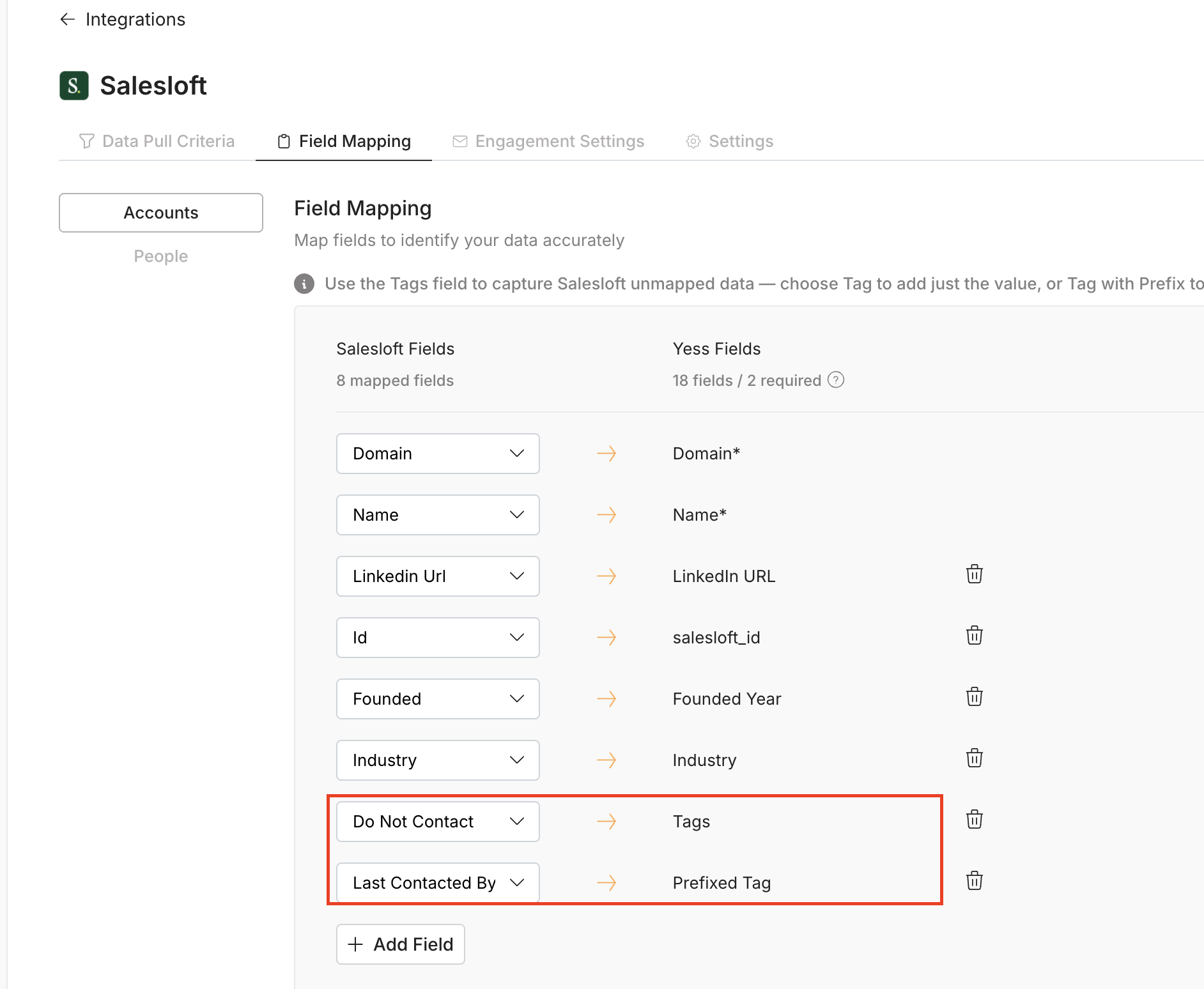1204x989 pixels.
Task: Open the Industry Salesloft field dropdown
Action: 438,760
